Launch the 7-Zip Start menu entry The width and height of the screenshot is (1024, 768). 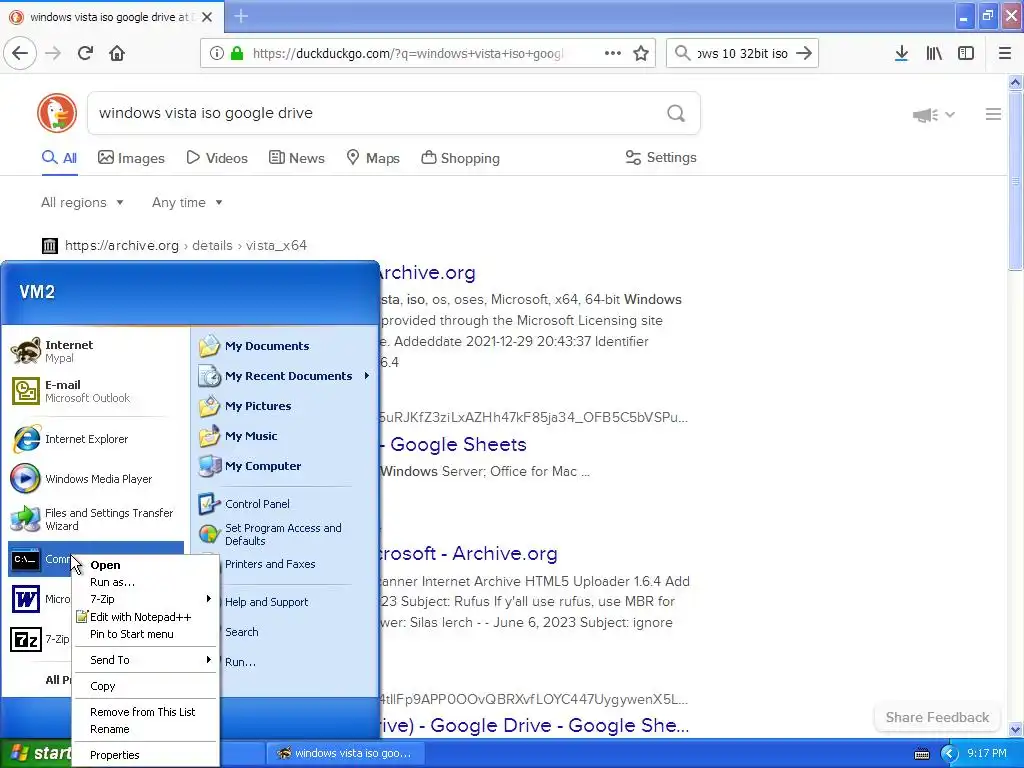[x=40, y=639]
